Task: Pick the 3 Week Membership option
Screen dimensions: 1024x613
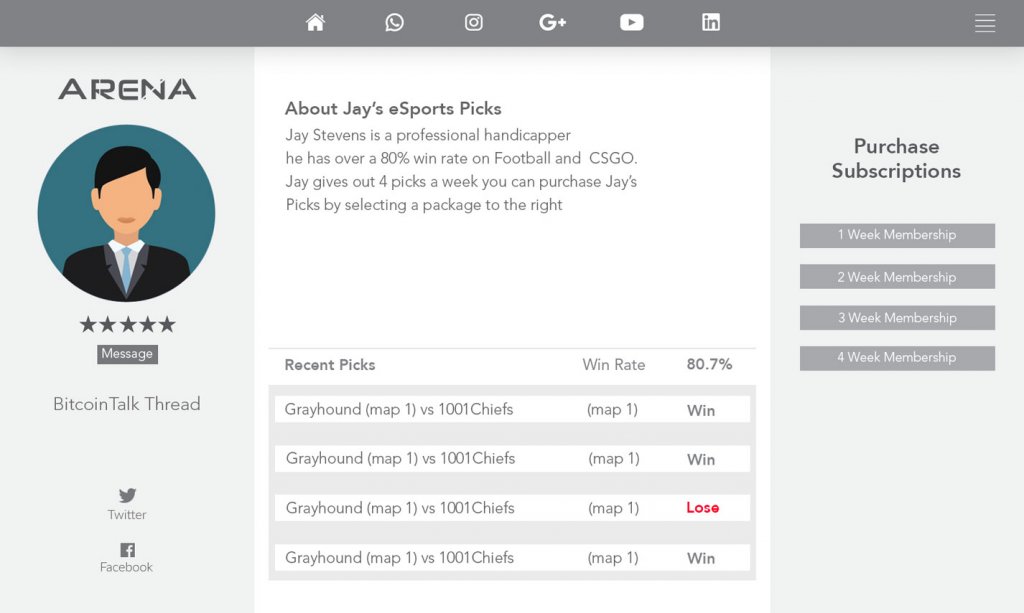Action: [x=897, y=318]
